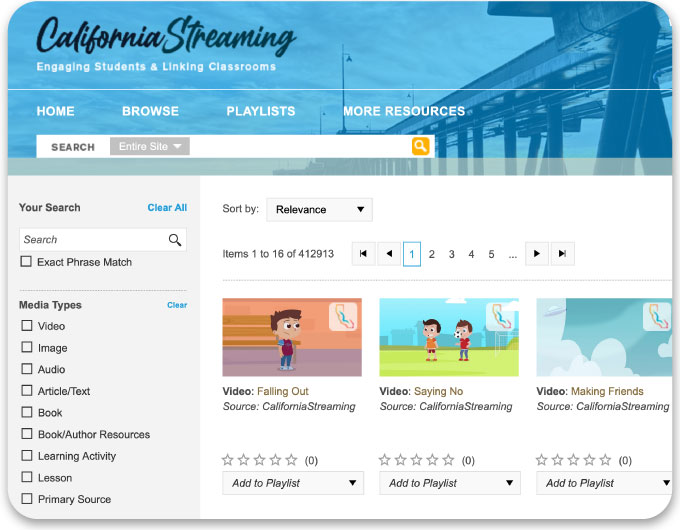The image size is (680, 530).
Task: Click Clear next to Media Types
Action: point(177,305)
